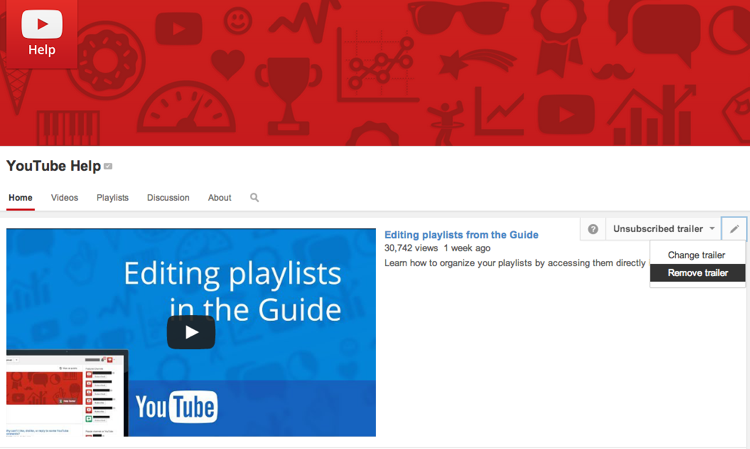Choose Change trailer from the menu
This screenshot has width=750, height=449.
tap(697, 255)
